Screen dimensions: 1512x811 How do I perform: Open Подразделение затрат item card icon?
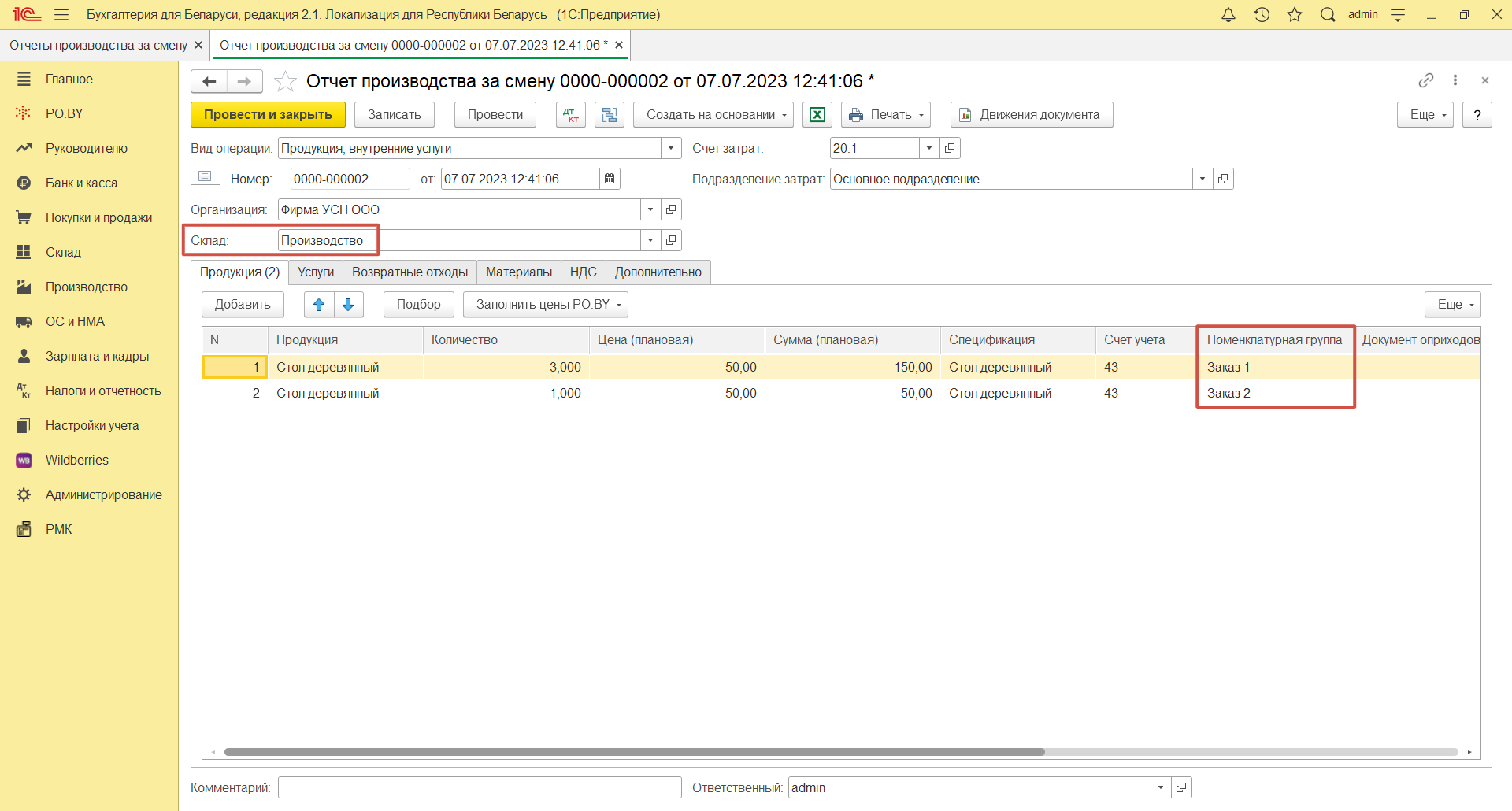click(x=1223, y=179)
